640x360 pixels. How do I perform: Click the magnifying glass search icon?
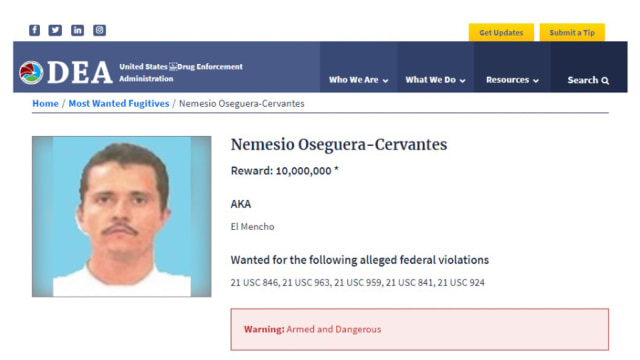tap(605, 81)
